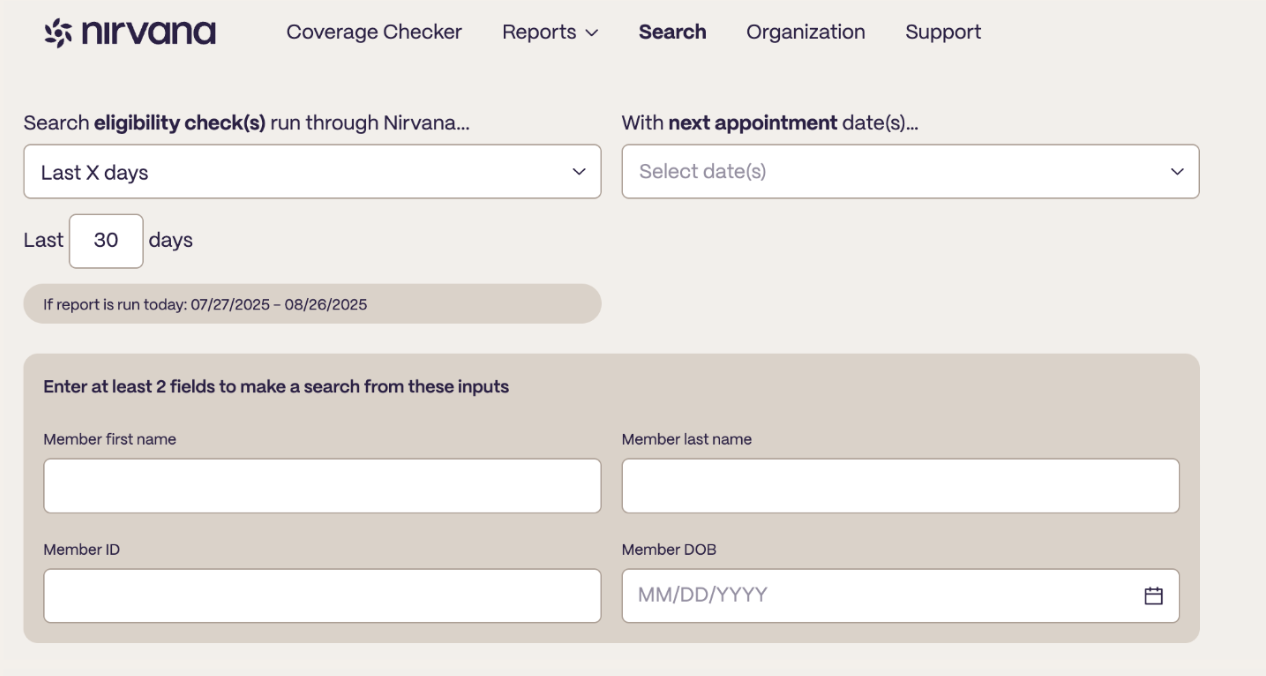The height and width of the screenshot is (676, 1266).
Task: Click the date range info pill
Action: pos(312,304)
